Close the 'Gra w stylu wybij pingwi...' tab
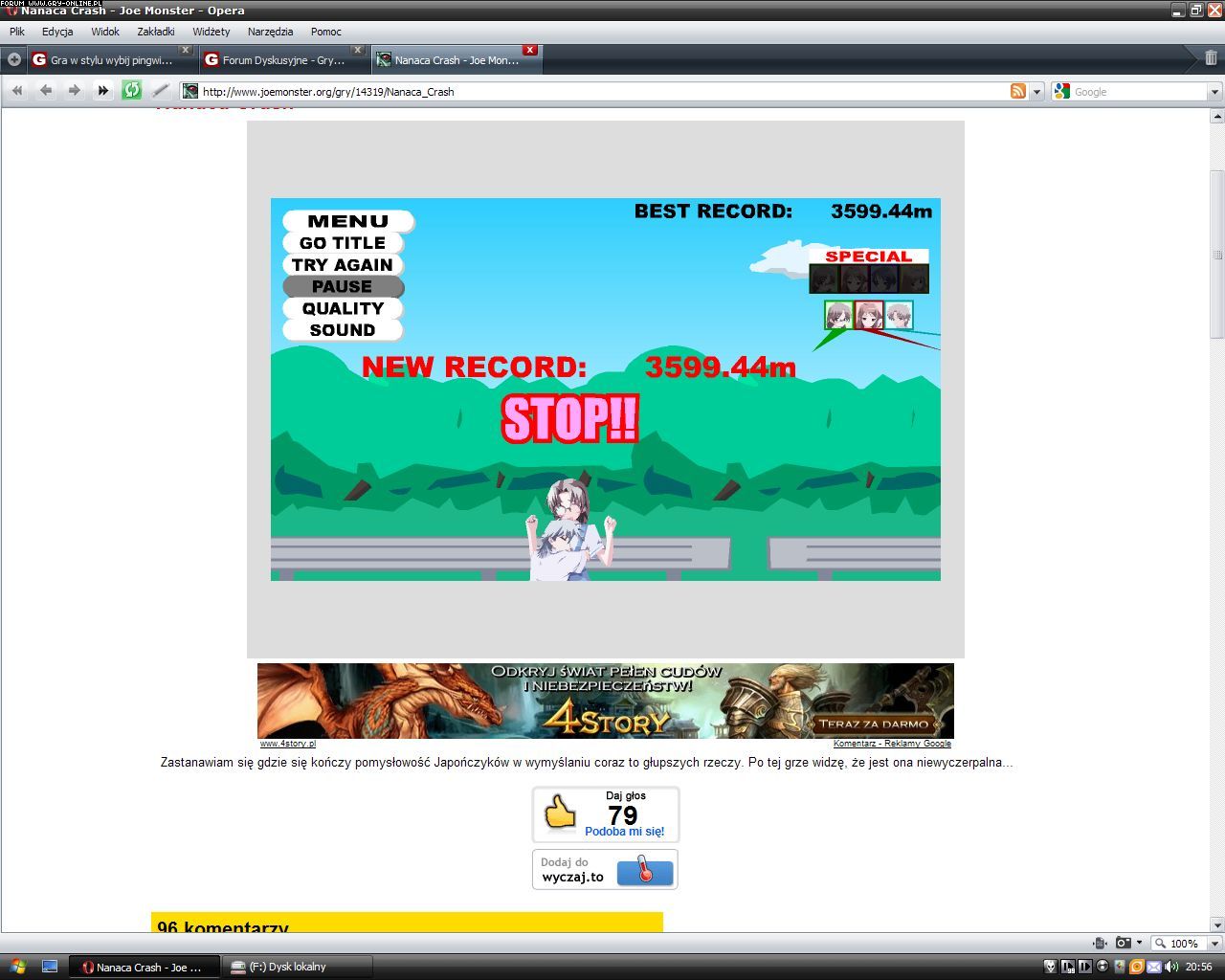The image size is (1225, 980). [186, 50]
